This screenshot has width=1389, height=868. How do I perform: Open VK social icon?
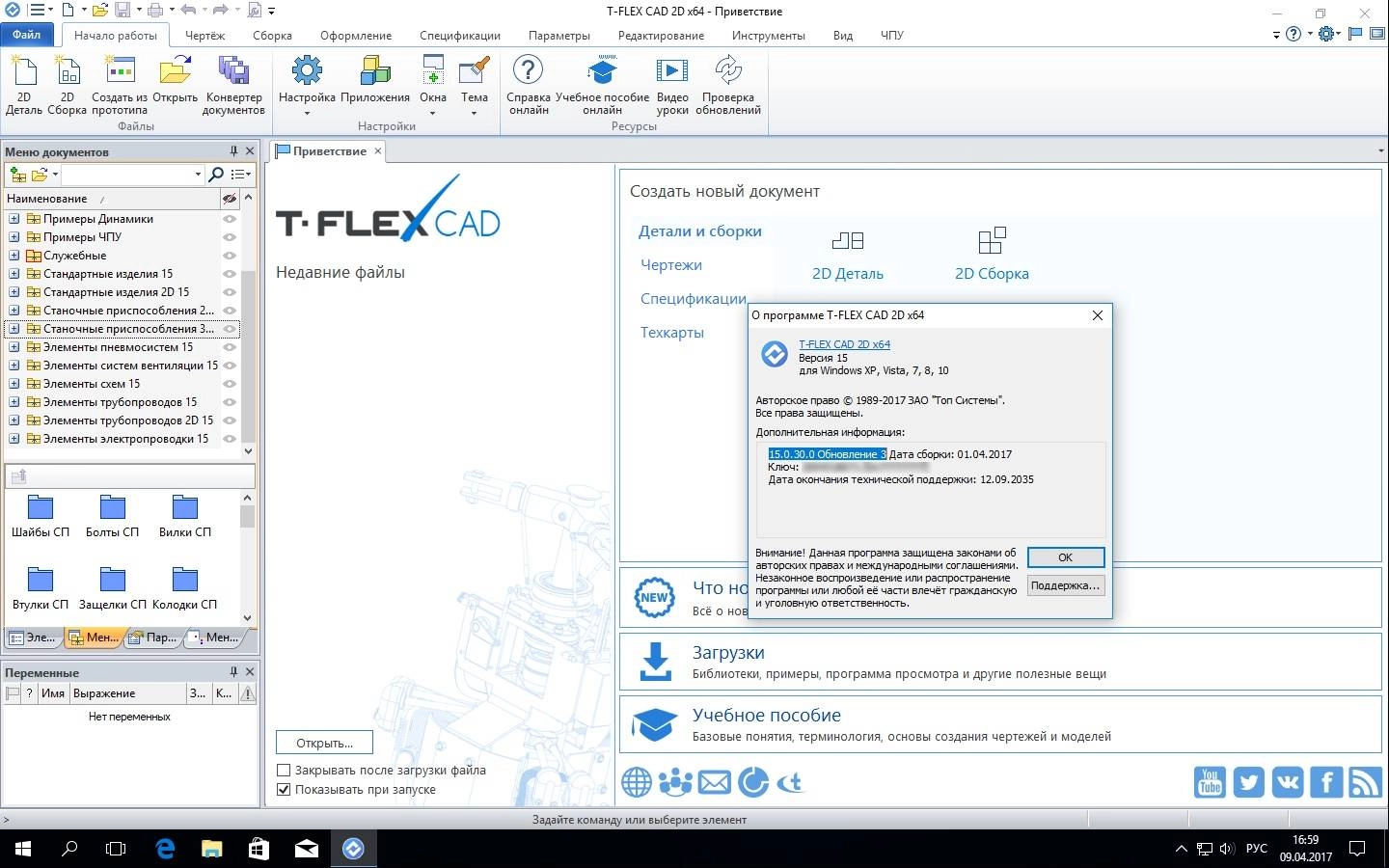coord(1288,782)
